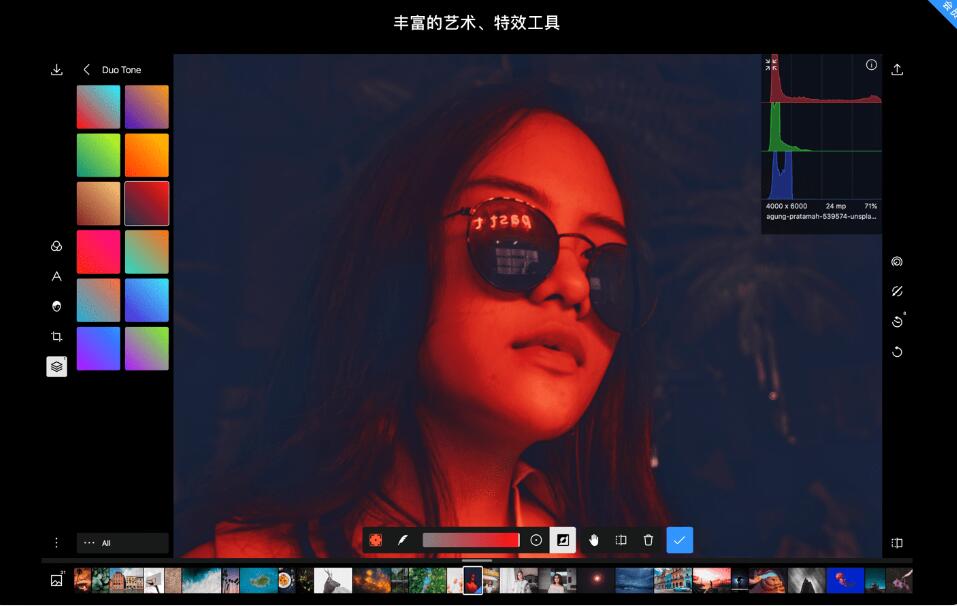The width and height of the screenshot is (957, 606).
Task: Apply the cyan-to-indigo swatch in fifth row
Action: click(146, 300)
